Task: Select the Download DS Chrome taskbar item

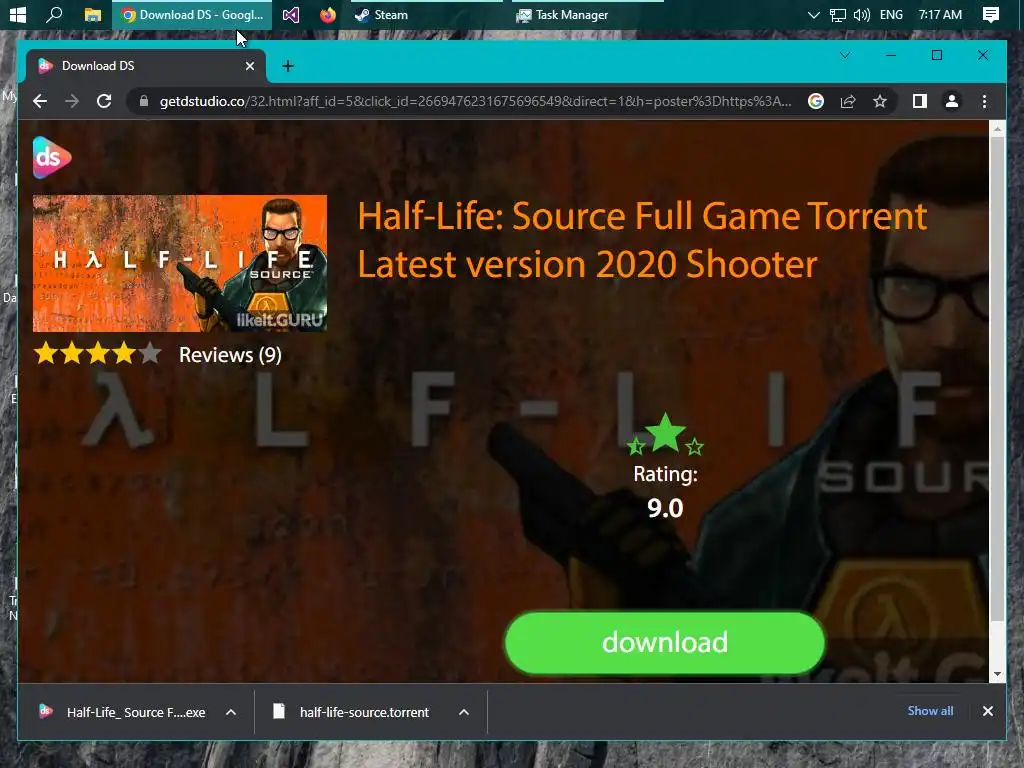Action: (193, 14)
